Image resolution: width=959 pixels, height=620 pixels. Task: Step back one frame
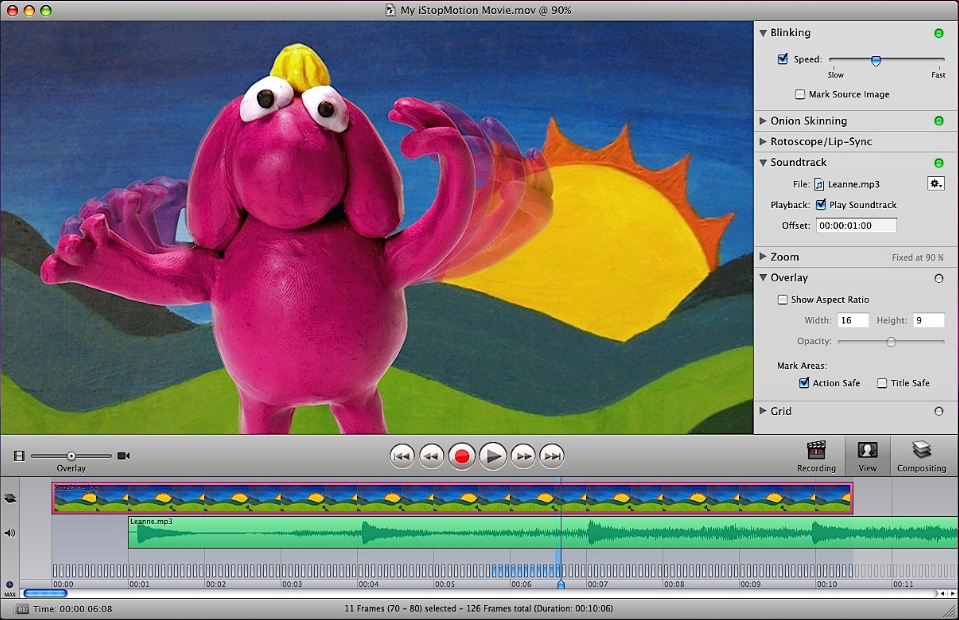point(431,457)
